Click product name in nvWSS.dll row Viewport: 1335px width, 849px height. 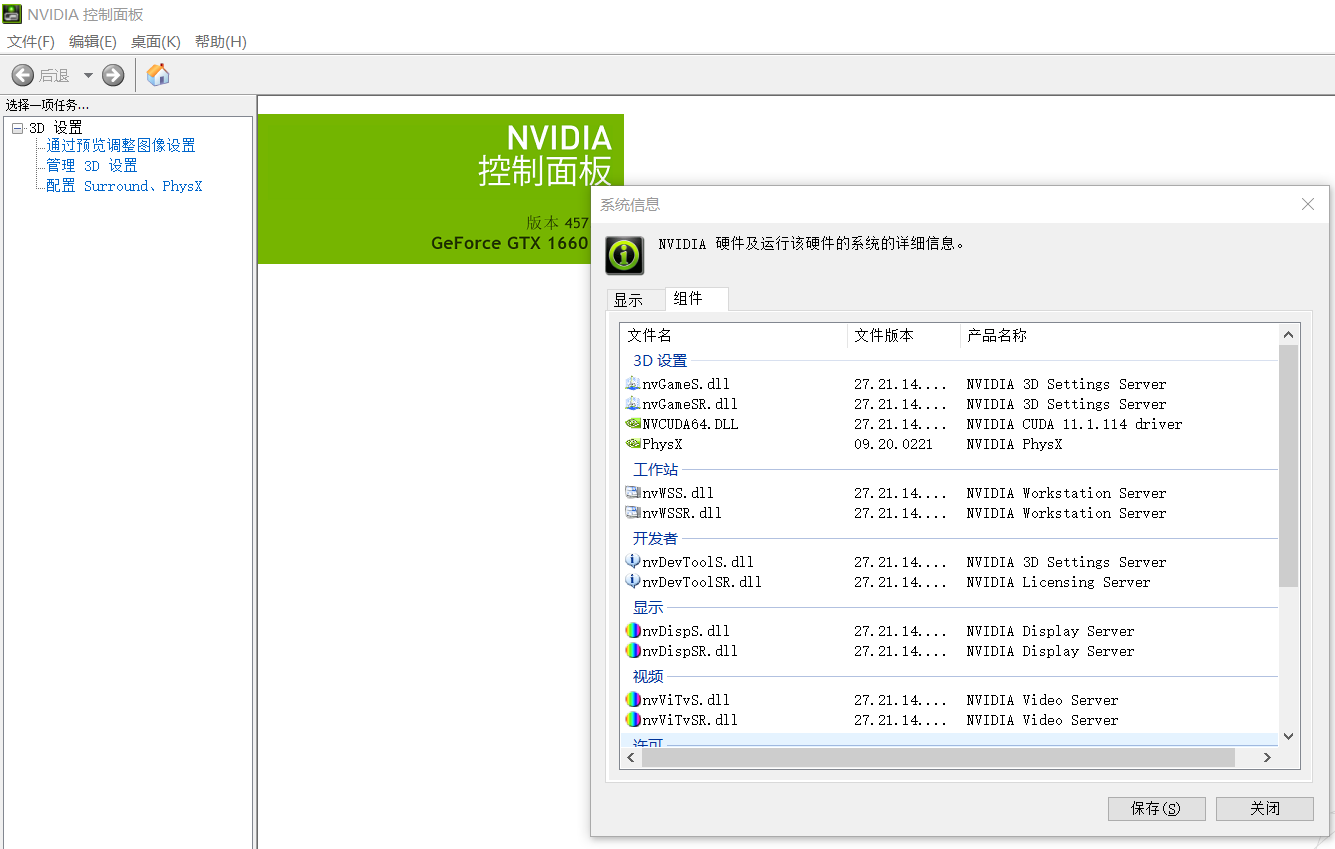[x=1066, y=493]
